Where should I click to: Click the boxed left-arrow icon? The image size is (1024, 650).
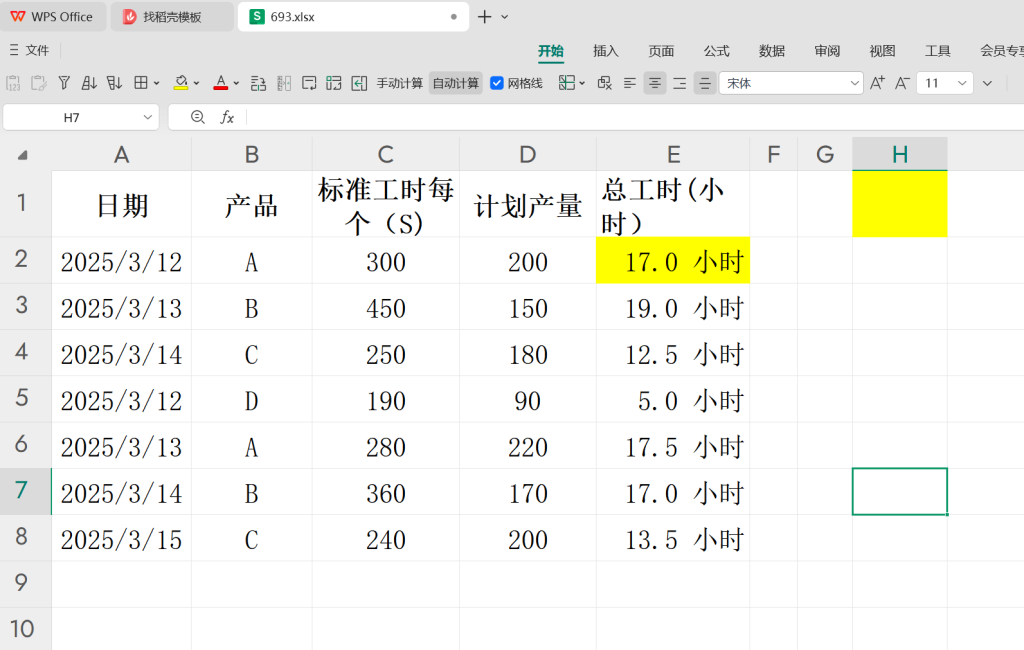click(x=359, y=83)
